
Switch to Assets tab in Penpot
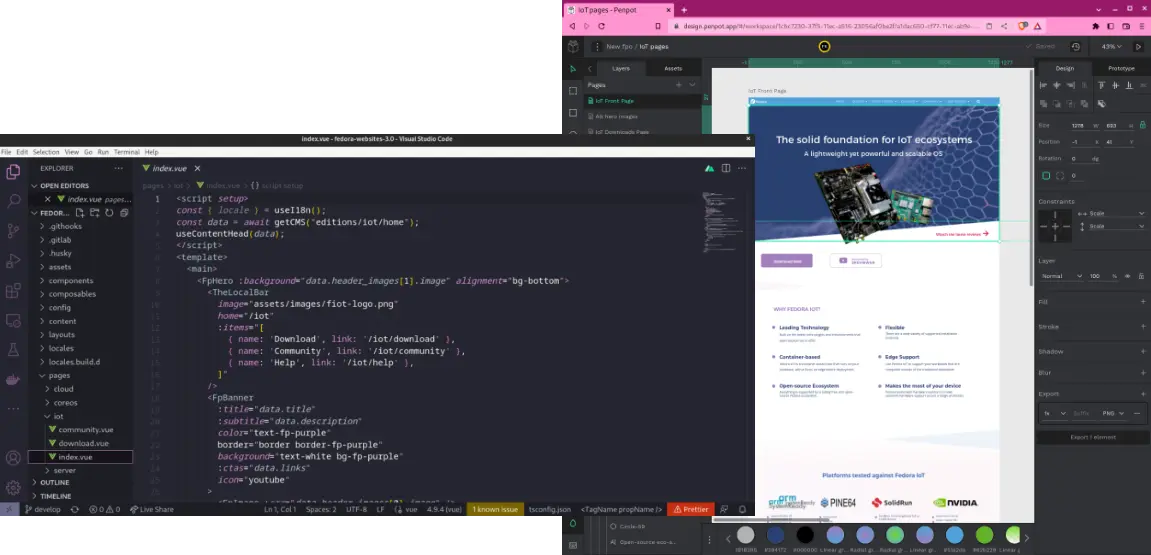coord(673,68)
